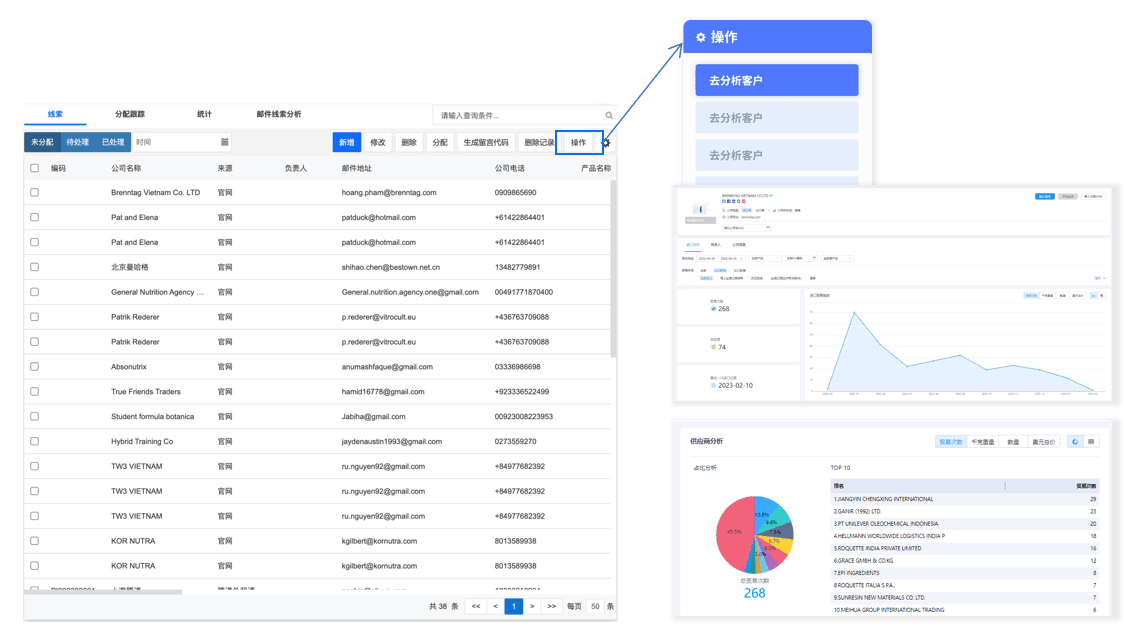Click the gear icon next to 操作 button
Screen dimensions: 1132x641
click(x=605, y=142)
